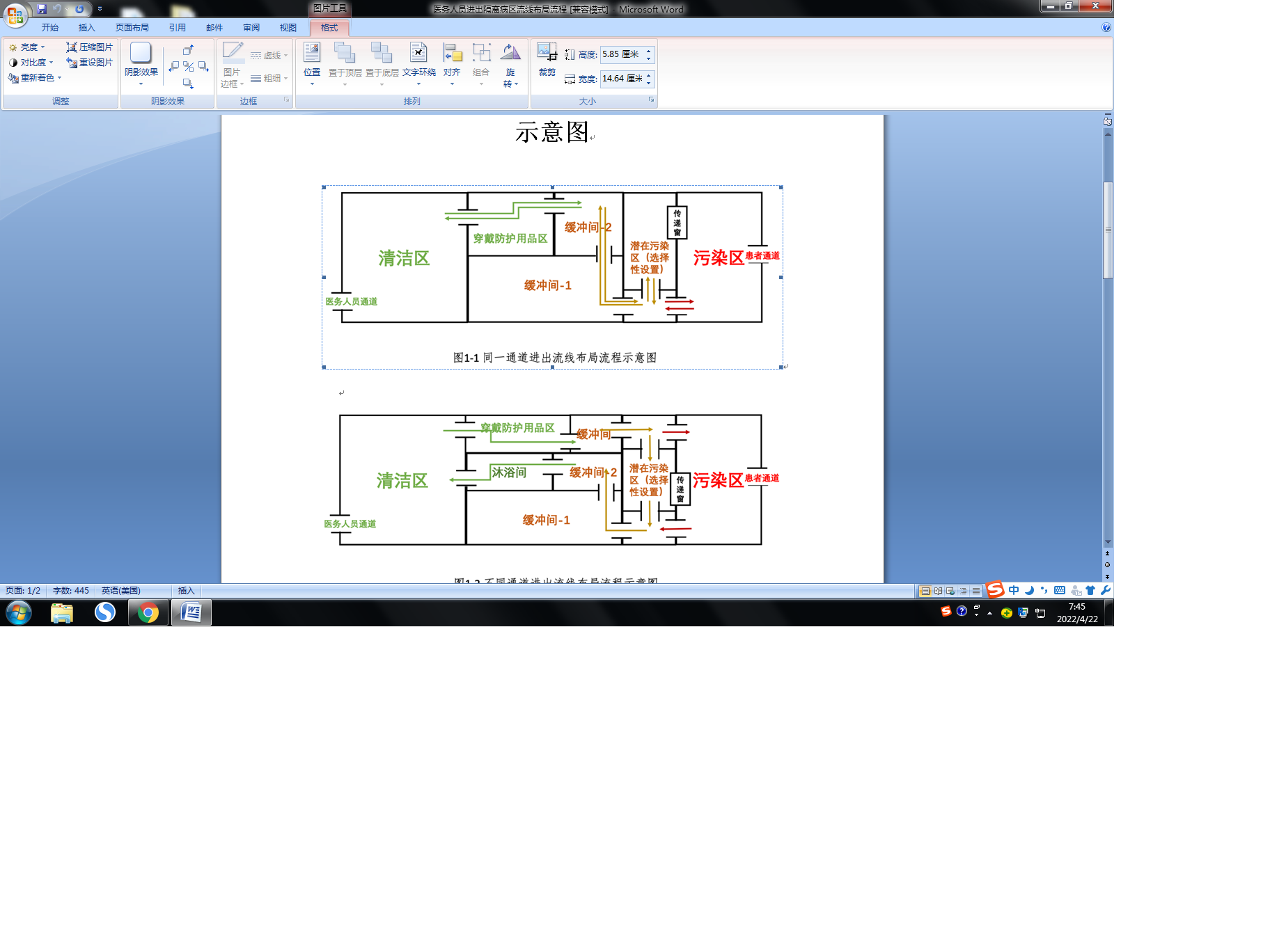Click 重设图片 reset picture
The width and height of the screenshot is (1270, 952).
point(89,63)
